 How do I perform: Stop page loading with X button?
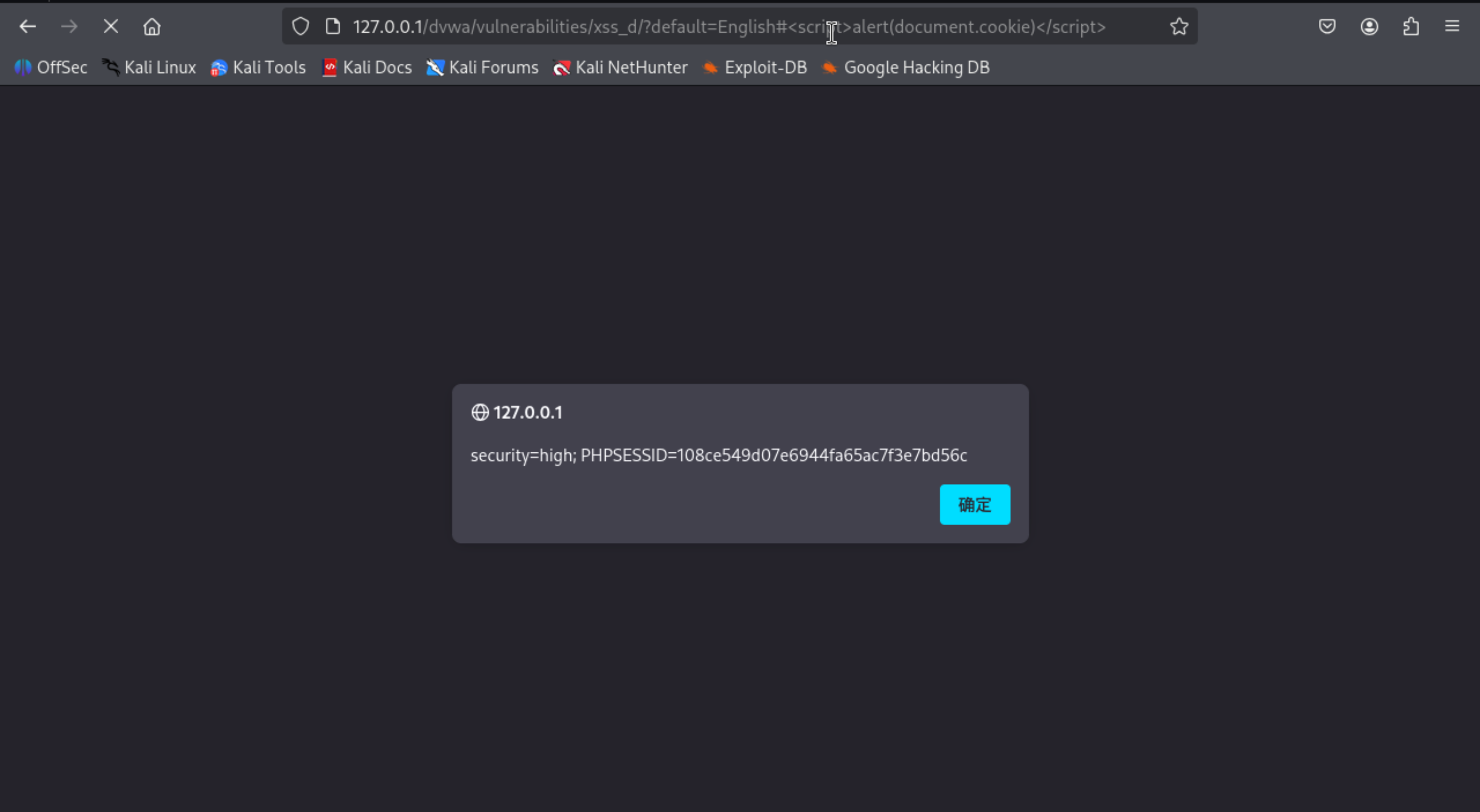[111, 27]
